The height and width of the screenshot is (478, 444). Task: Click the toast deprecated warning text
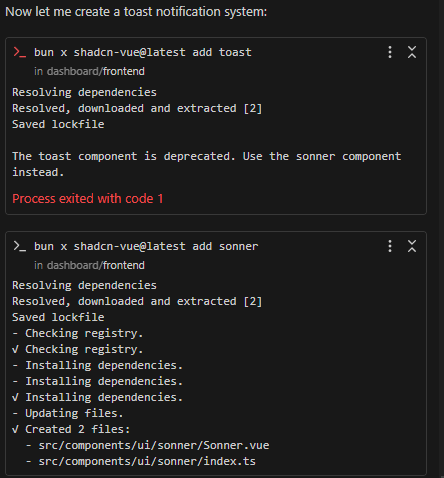207,164
